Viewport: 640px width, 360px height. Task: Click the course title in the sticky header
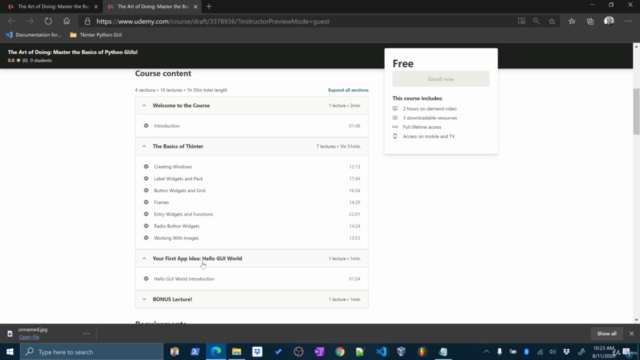tap(73, 52)
